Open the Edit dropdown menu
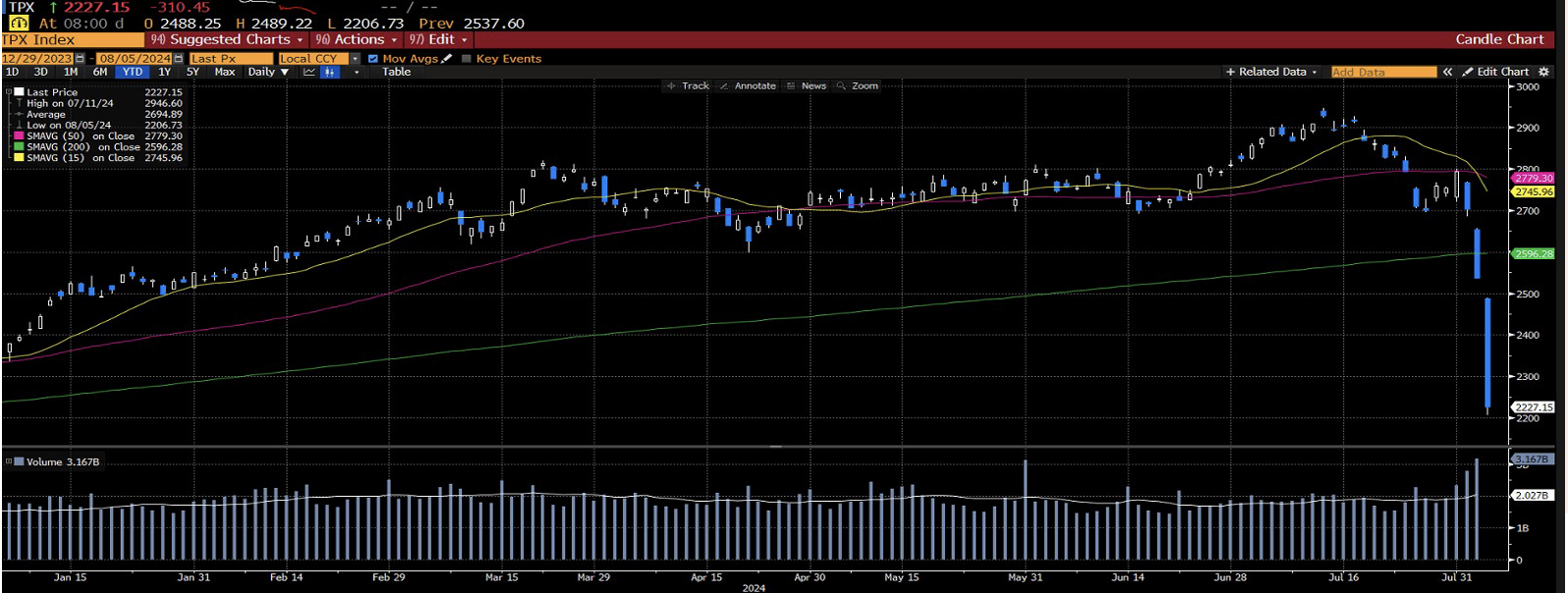Screen dimensions: 1568x593 click(x=438, y=39)
